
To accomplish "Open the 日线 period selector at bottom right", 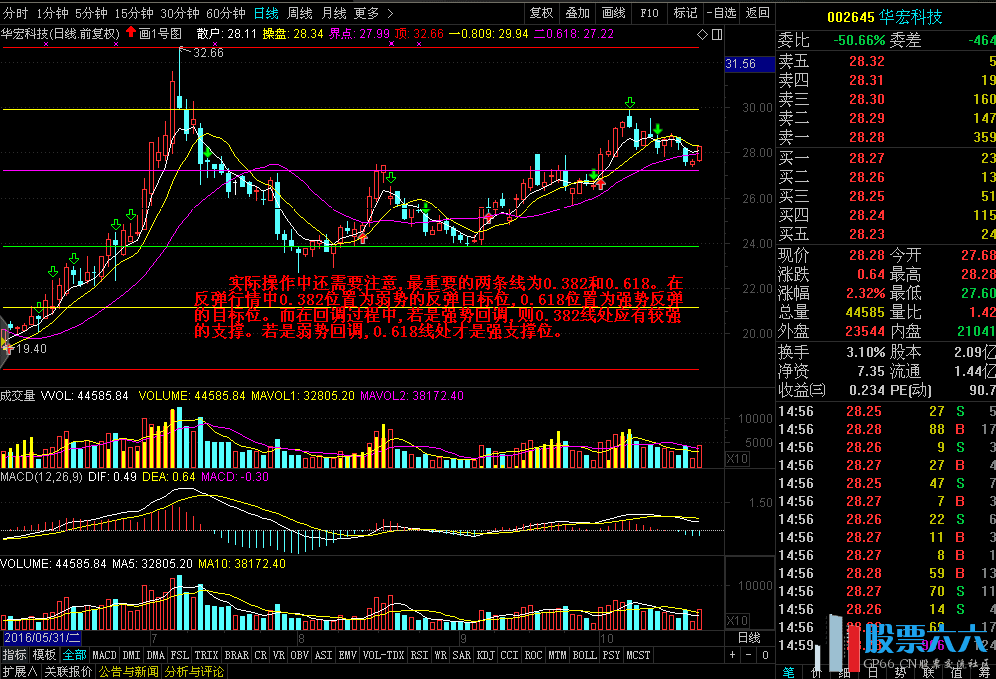I will pyautogui.click(x=748, y=637).
